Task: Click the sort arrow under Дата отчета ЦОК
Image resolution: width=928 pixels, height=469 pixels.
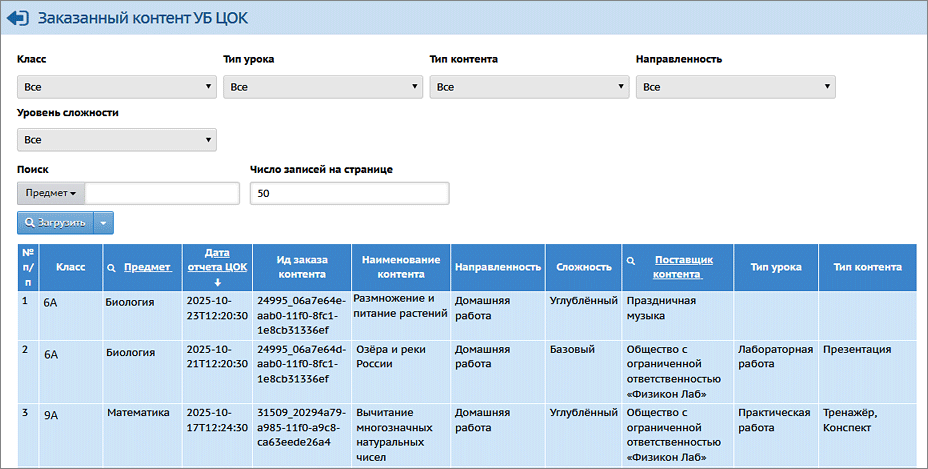Action: [x=218, y=282]
